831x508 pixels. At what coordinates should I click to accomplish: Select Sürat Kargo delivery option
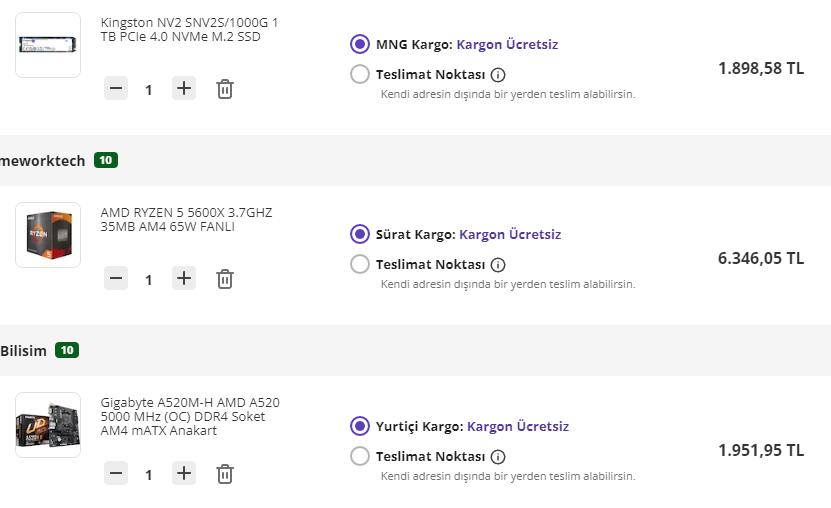click(x=360, y=234)
